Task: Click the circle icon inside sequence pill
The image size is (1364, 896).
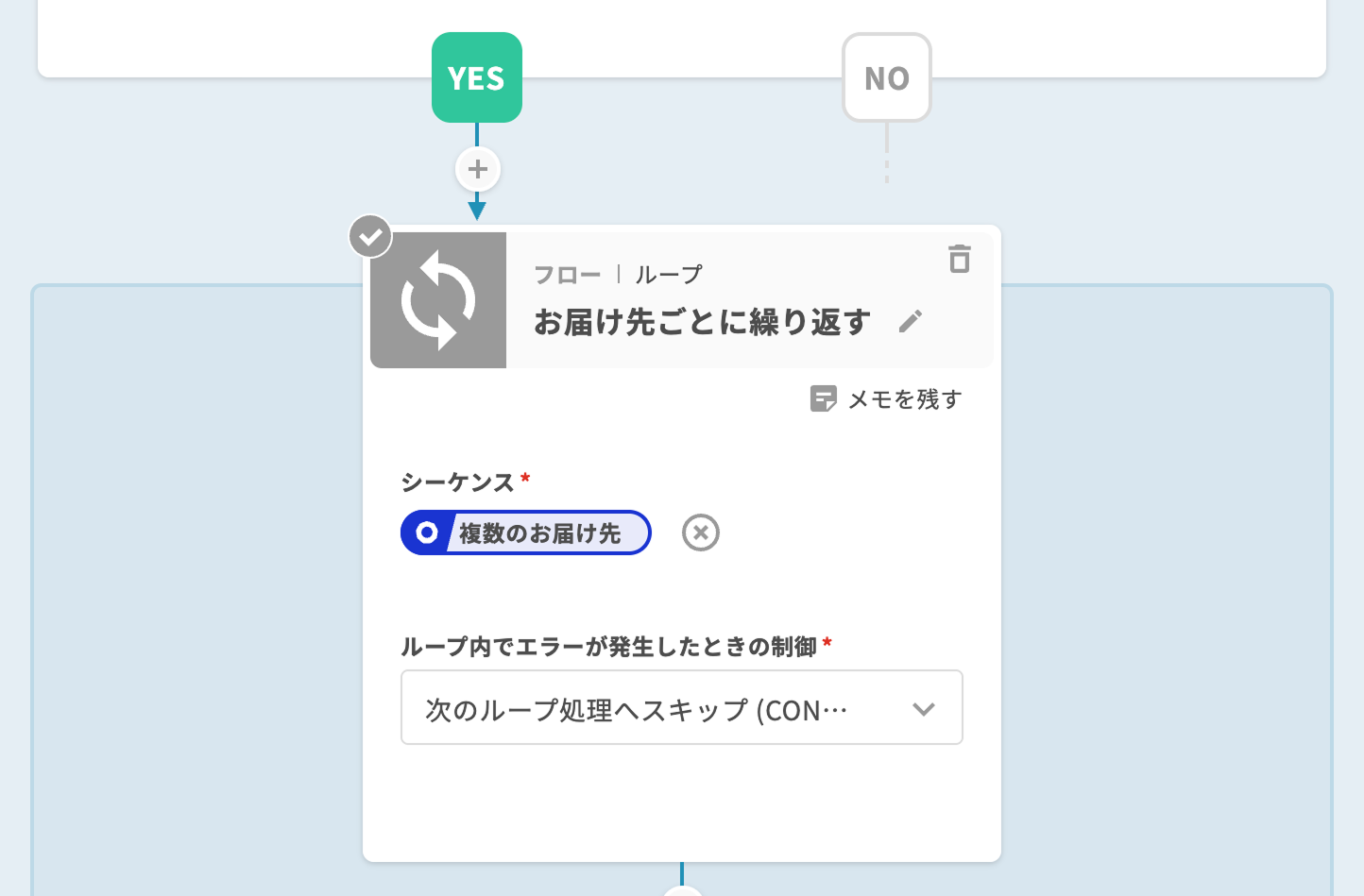Action: (x=427, y=533)
